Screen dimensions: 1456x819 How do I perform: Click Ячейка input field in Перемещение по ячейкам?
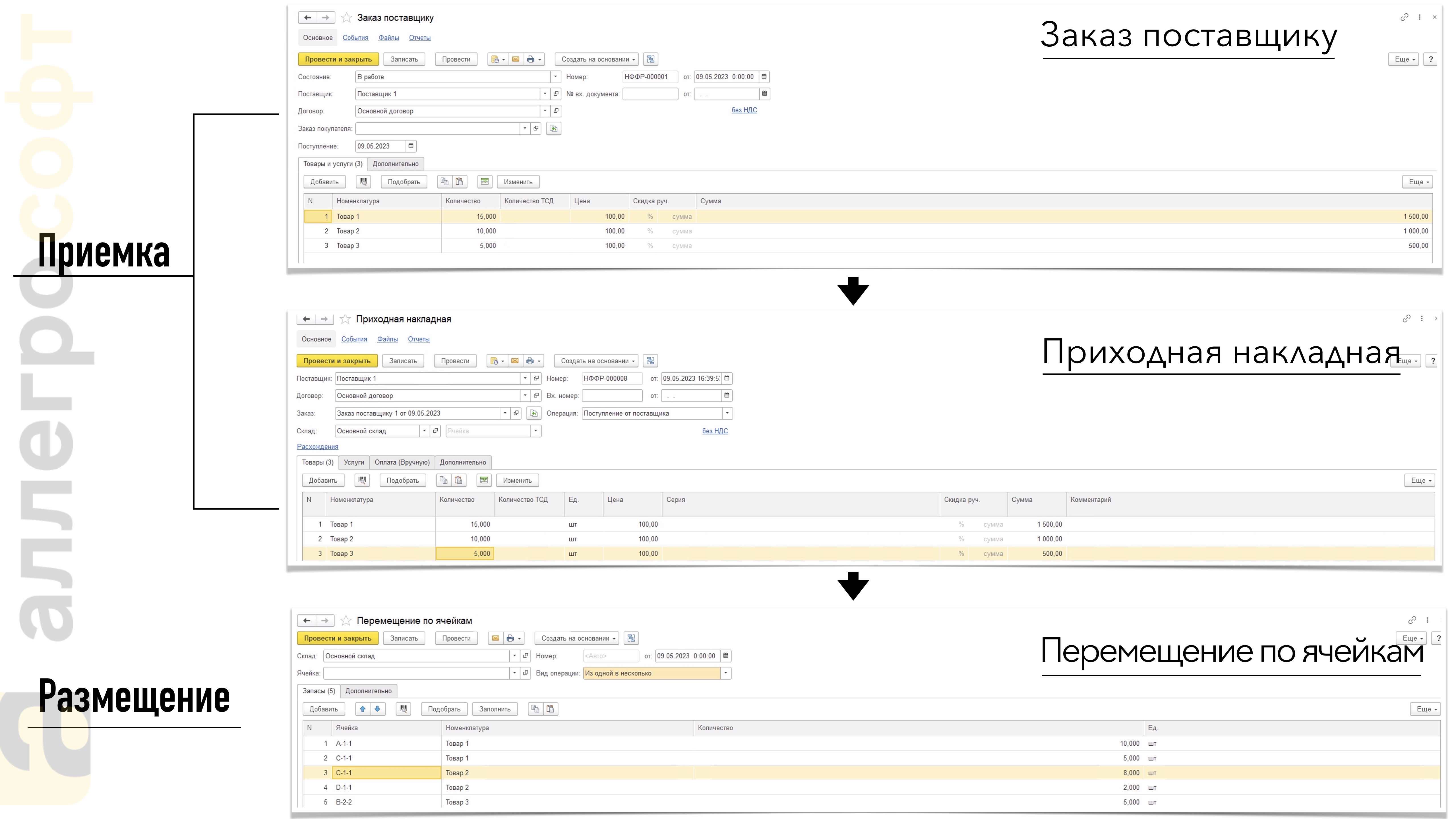pos(417,674)
